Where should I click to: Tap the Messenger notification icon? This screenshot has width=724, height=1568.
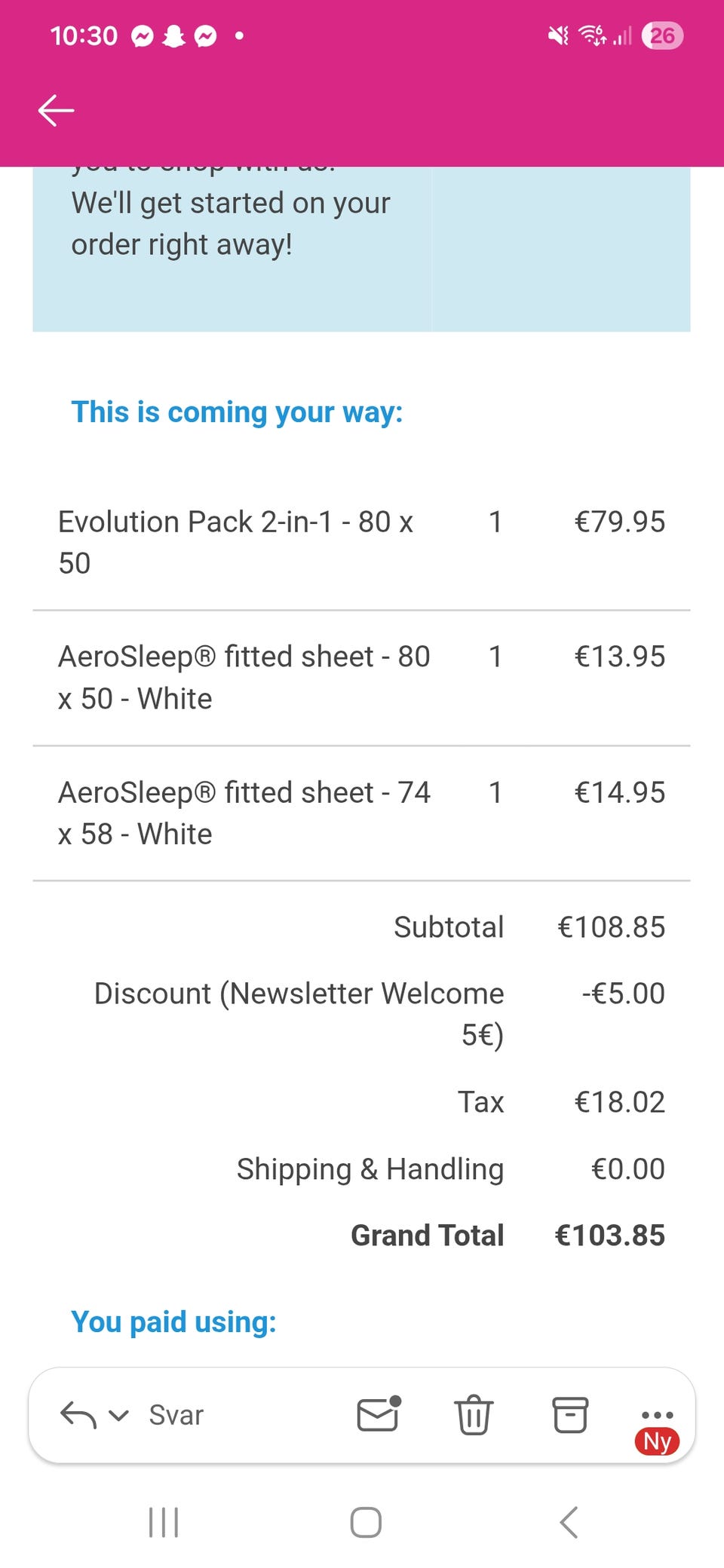(143, 35)
